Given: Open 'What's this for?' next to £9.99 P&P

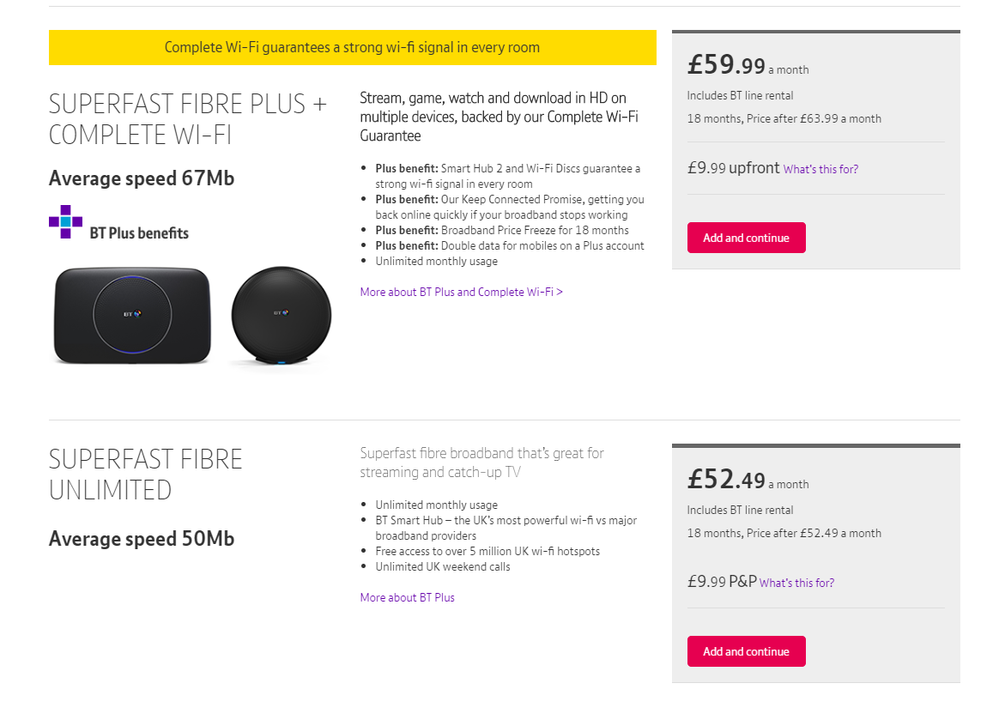Looking at the screenshot, I should coord(796,583).
